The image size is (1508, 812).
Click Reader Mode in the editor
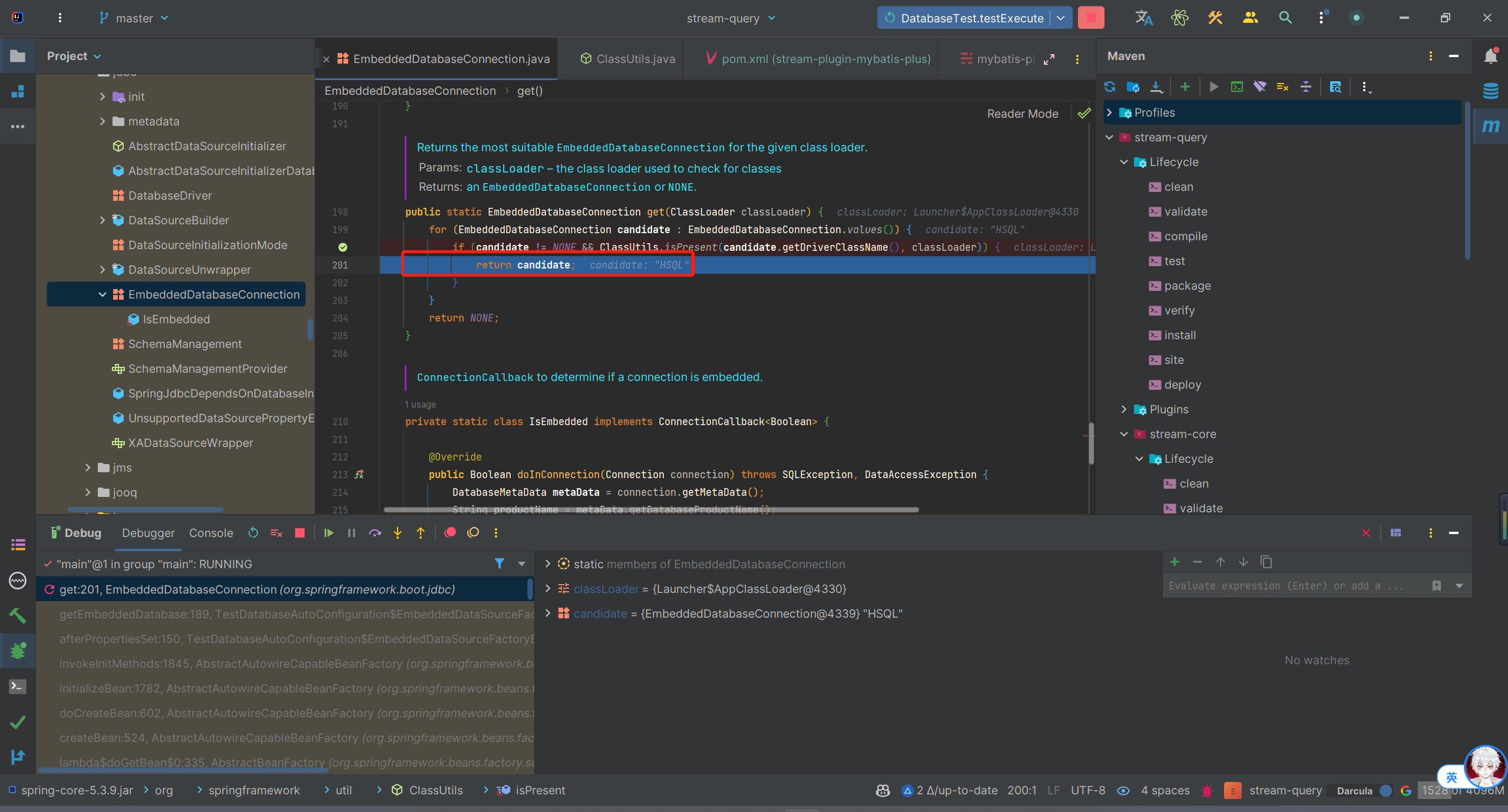[x=1023, y=114]
